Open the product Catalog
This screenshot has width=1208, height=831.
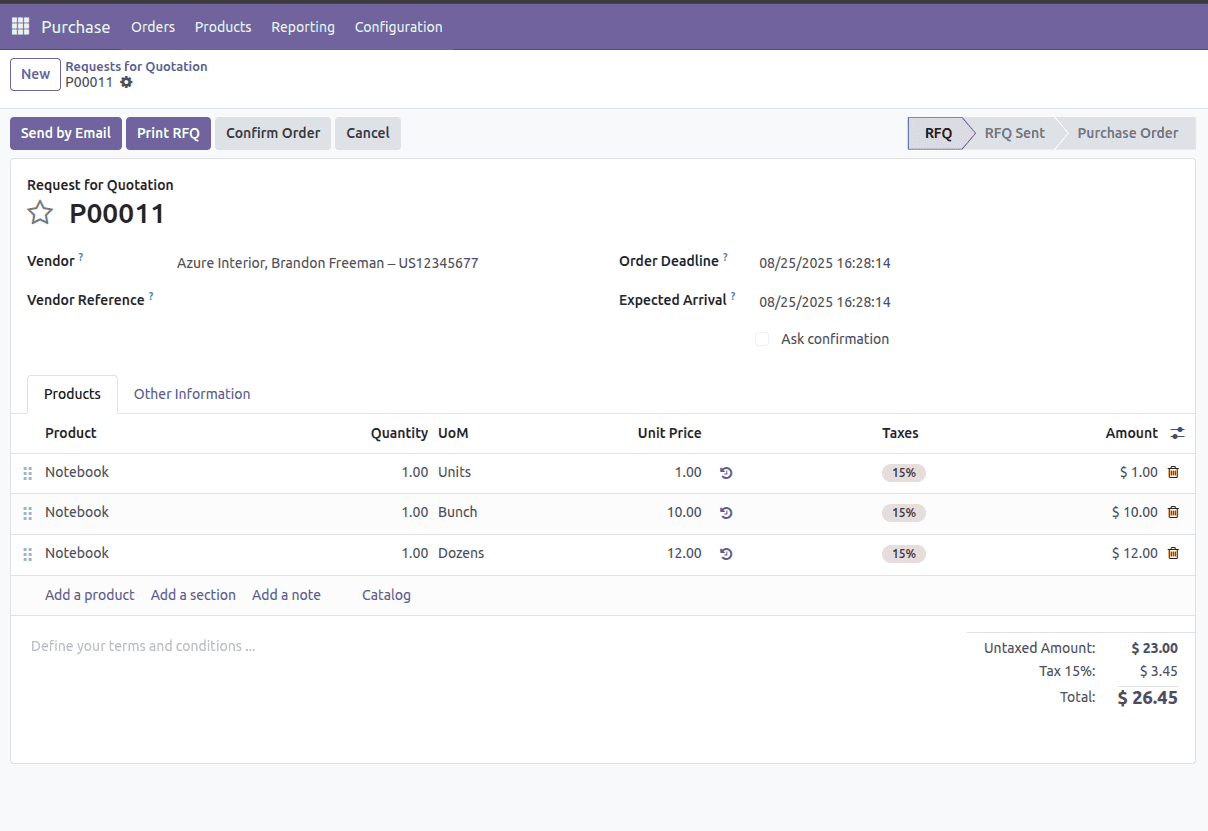tap(386, 594)
